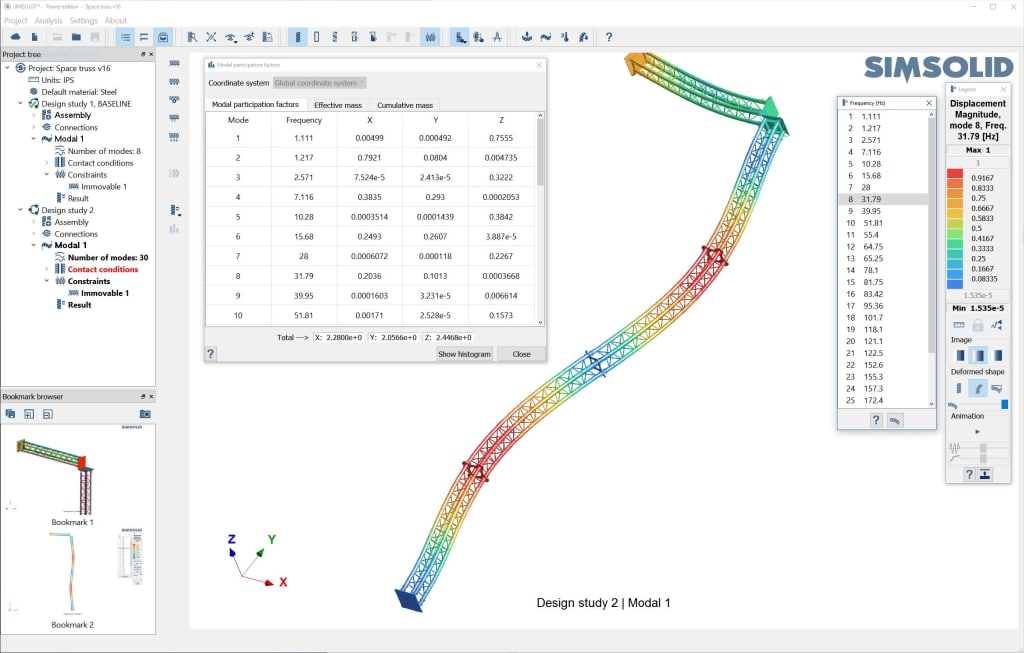Play the mode shape animation

[x=978, y=432]
